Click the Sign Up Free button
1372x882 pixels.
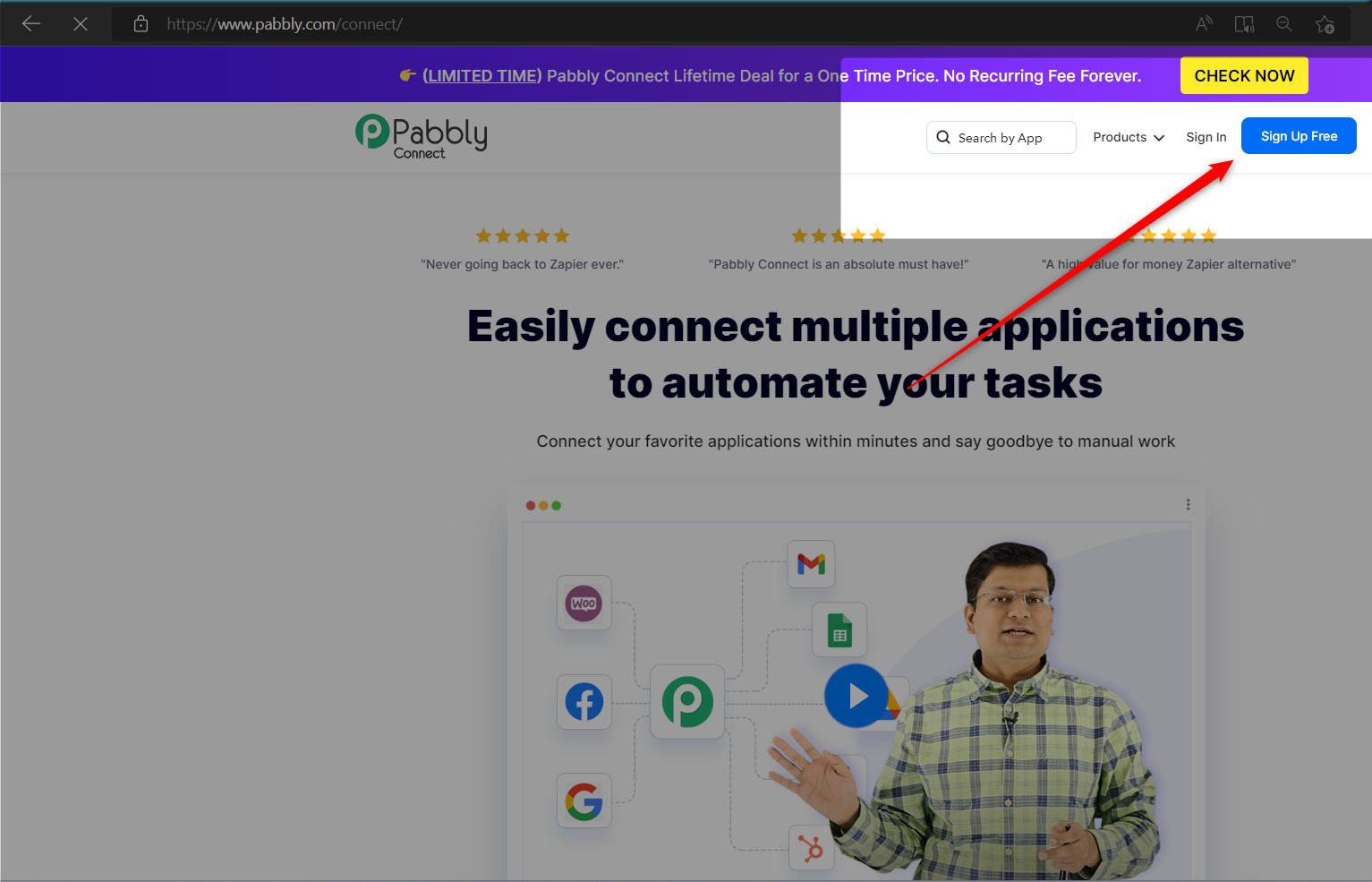coord(1299,136)
